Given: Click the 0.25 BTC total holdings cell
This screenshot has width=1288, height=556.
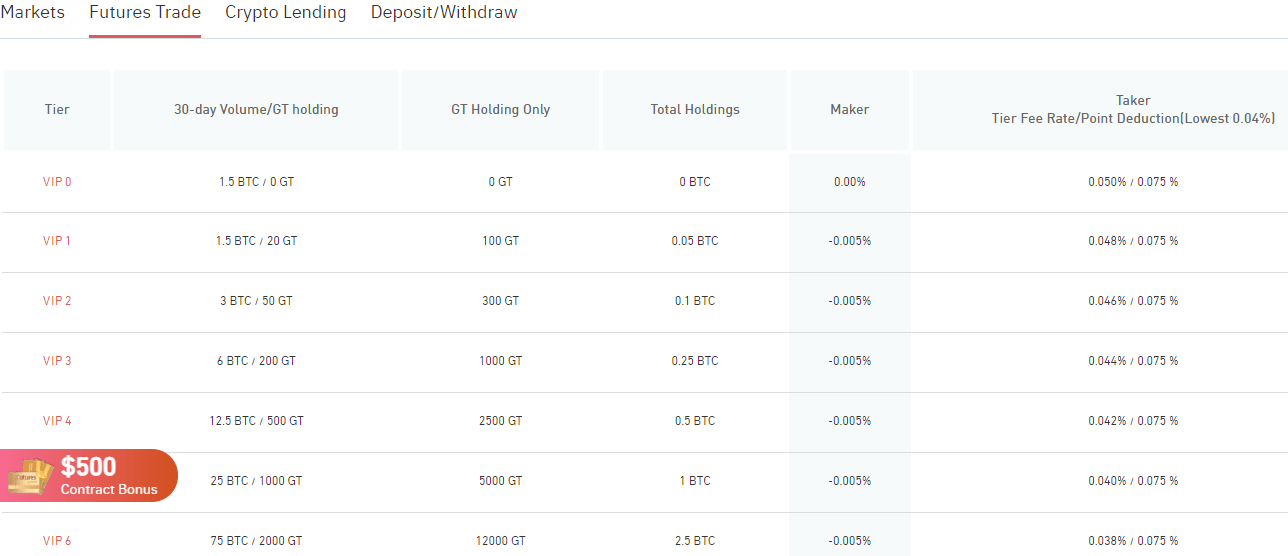Looking at the screenshot, I should [695, 361].
